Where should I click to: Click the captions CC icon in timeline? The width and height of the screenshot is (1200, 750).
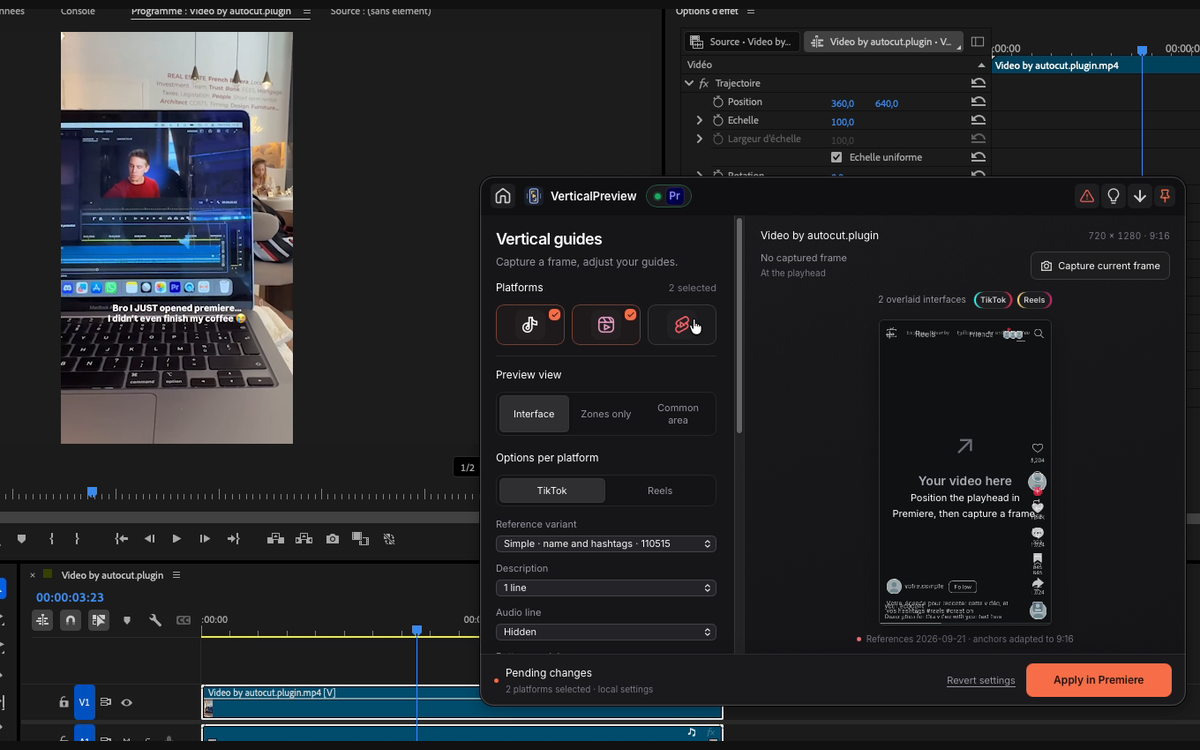(183, 620)
